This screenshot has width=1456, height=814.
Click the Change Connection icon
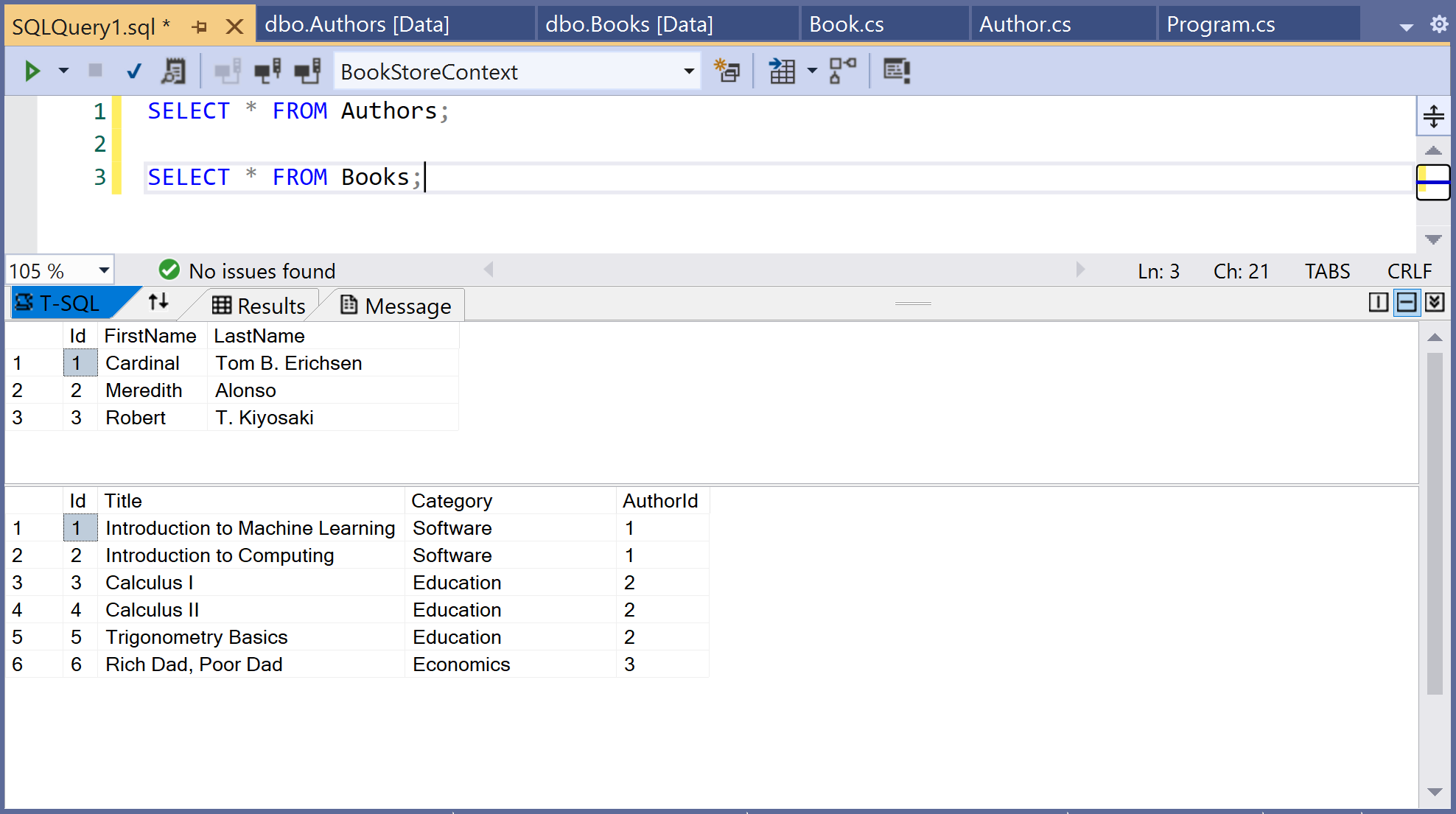(307, 71)
